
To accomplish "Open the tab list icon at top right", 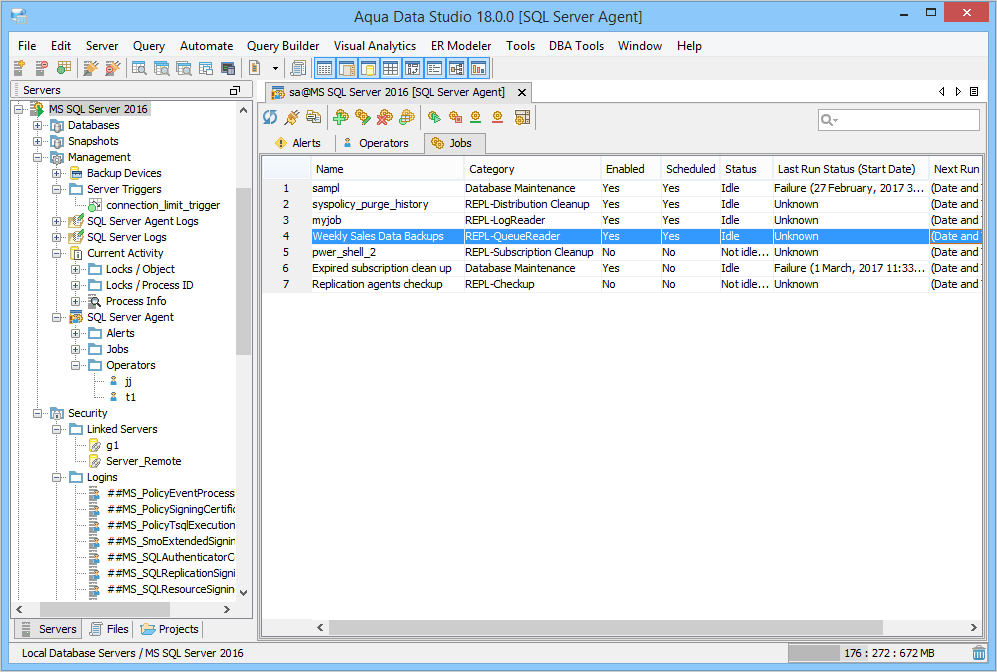I will [974, 92].
